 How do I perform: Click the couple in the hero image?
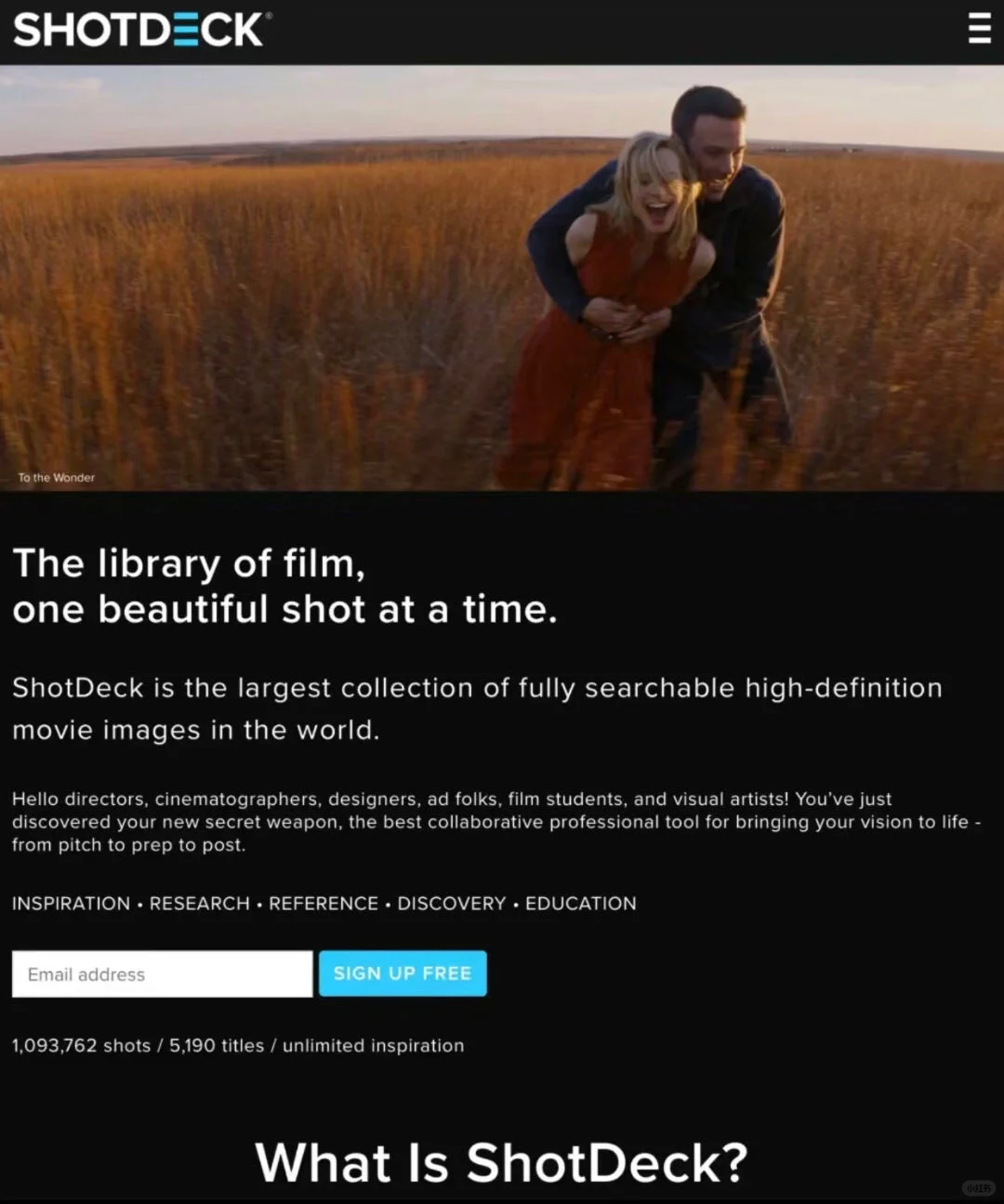click(651, 288)
